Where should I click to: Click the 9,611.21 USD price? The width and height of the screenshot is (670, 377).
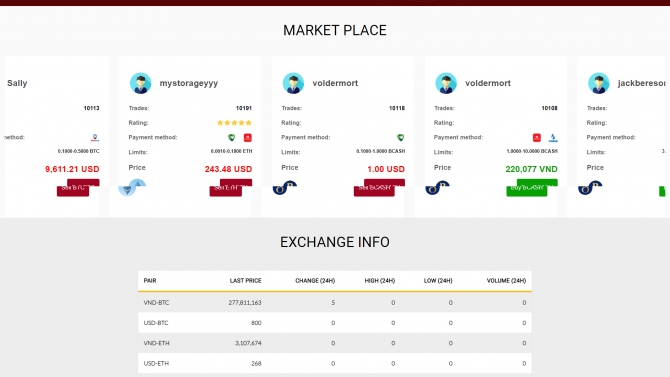(72, 169)
